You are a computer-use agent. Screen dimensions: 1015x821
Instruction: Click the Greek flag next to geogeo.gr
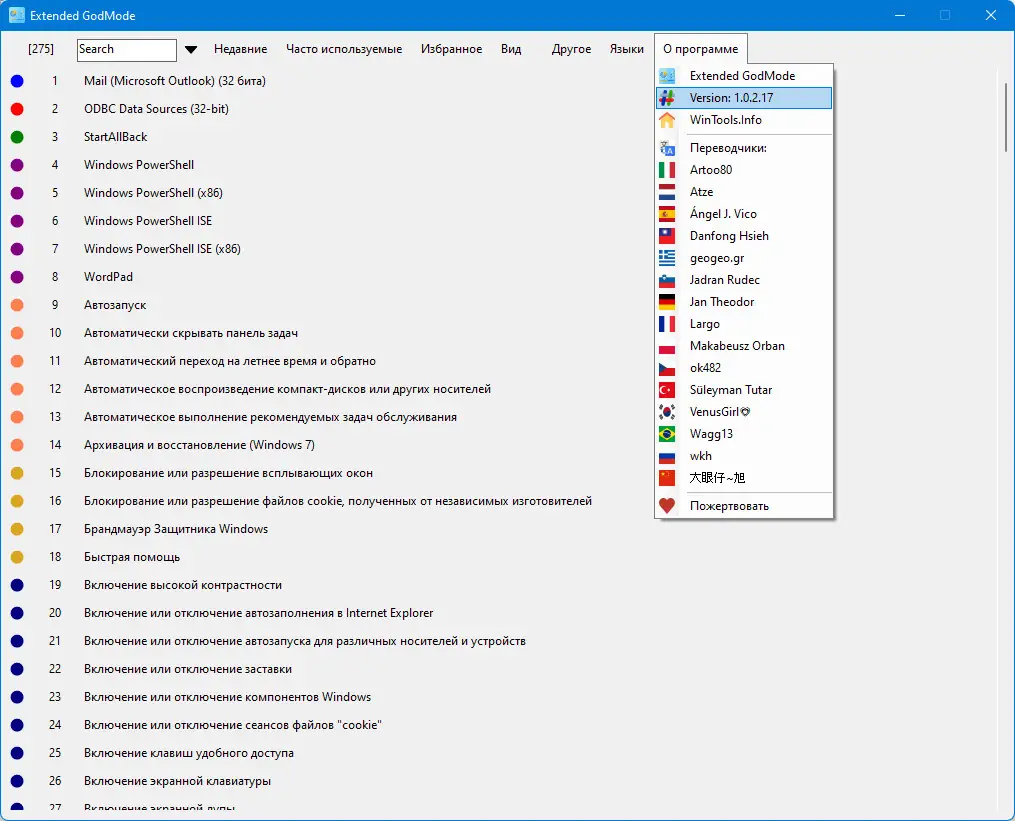click(x=667, y=258)
